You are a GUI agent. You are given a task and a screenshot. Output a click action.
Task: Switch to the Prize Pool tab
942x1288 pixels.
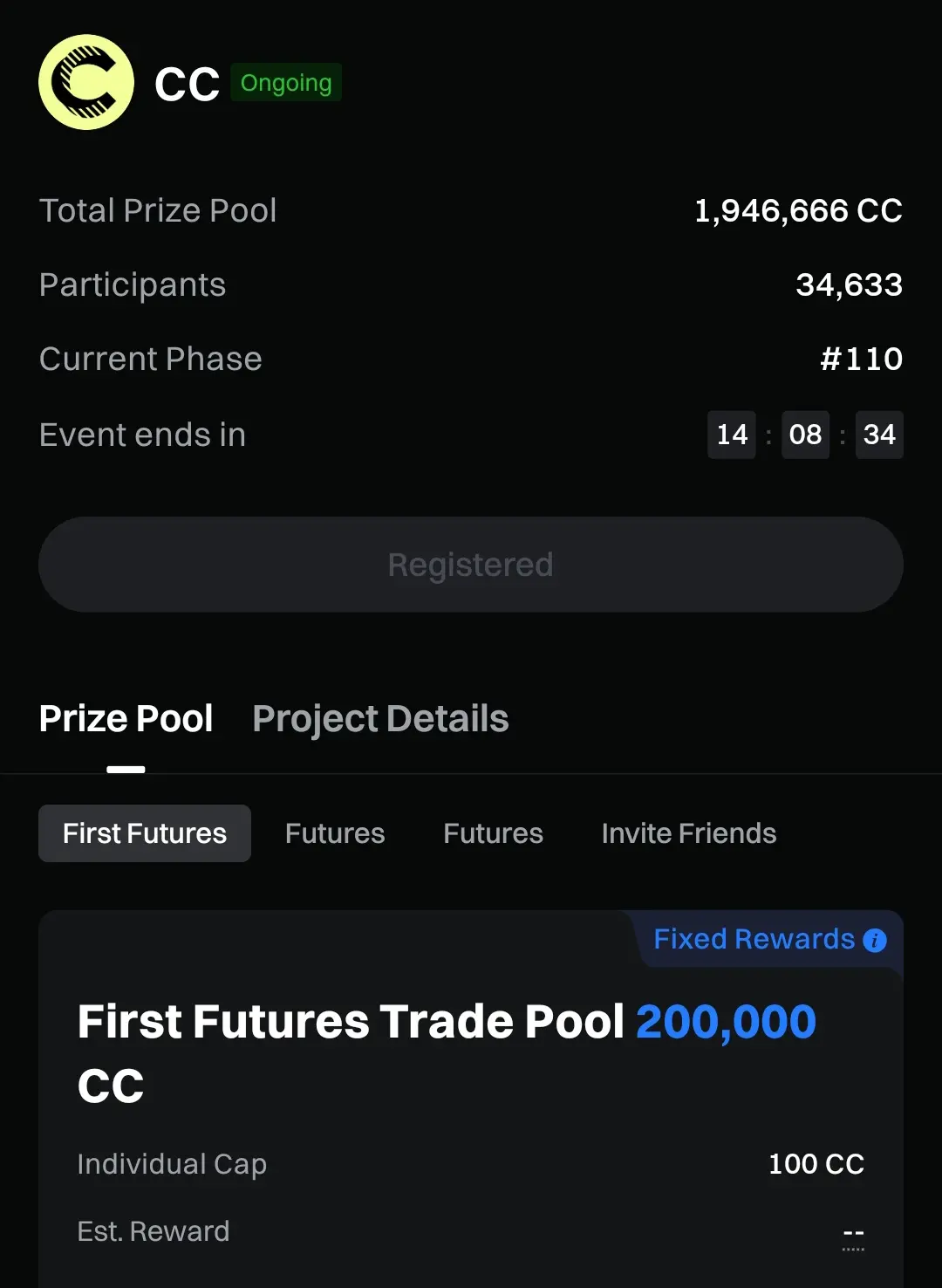[x=126, y=719]
